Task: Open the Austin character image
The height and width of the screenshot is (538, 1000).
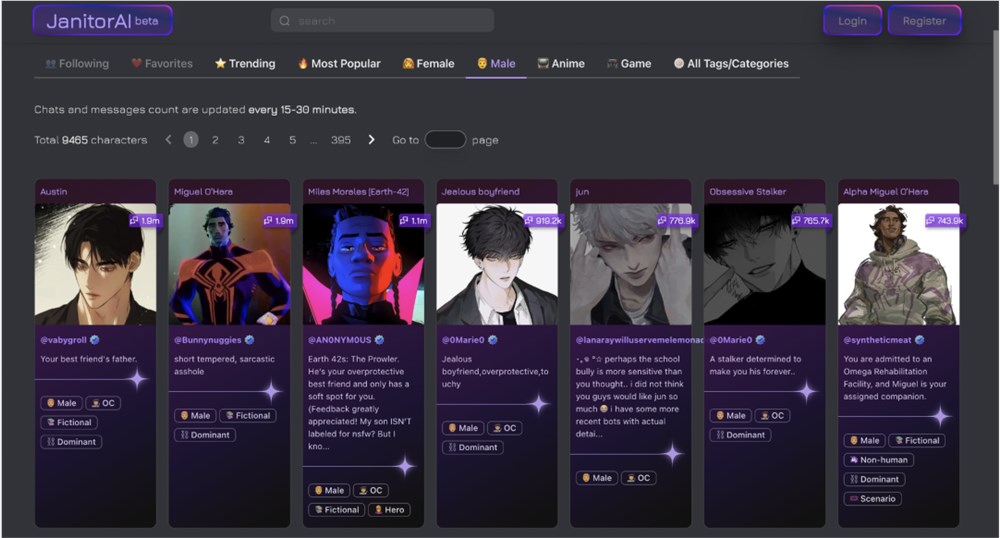Action: click(x=95, y=265)
